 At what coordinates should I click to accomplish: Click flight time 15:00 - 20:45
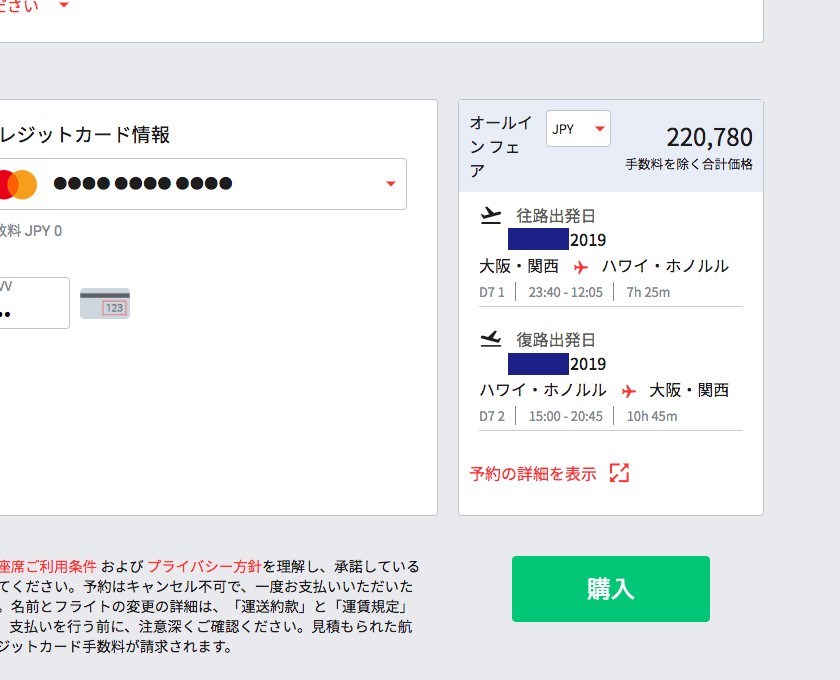[566, 416]
